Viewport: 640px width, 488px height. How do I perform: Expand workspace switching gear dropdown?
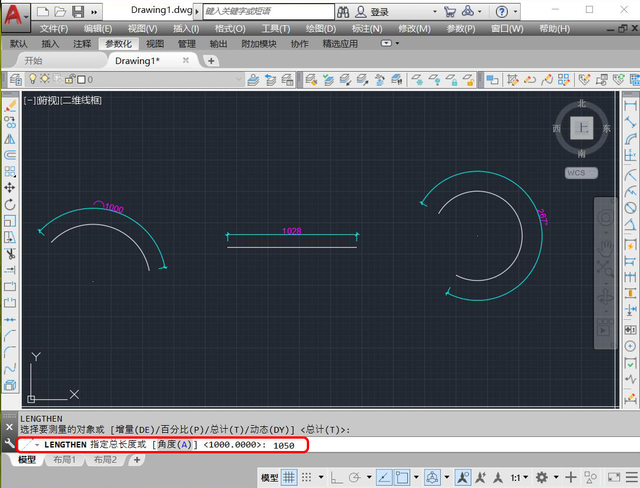point(556,477)
